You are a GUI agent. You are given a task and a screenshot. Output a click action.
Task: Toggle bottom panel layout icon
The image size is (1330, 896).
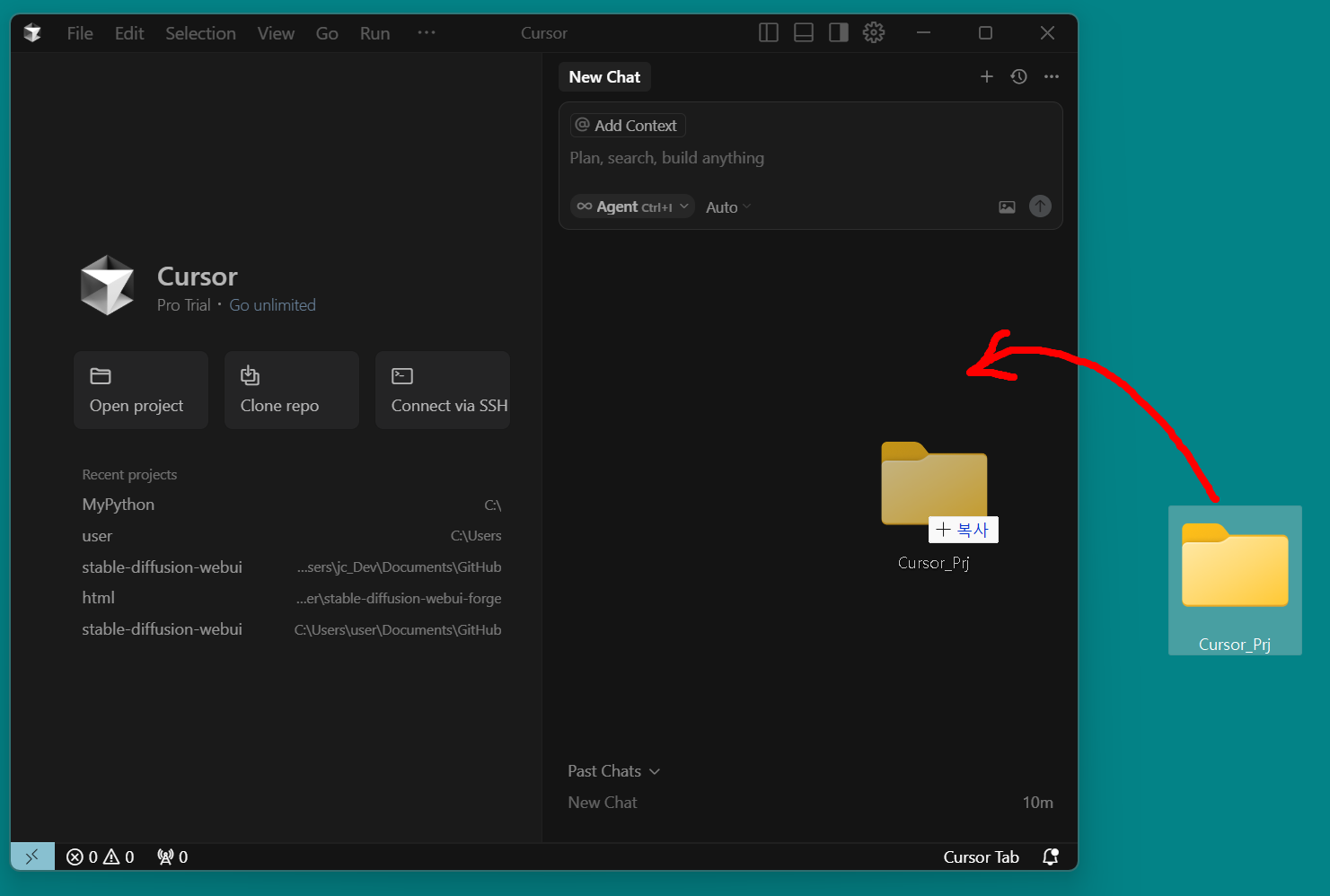pos(804,33)
